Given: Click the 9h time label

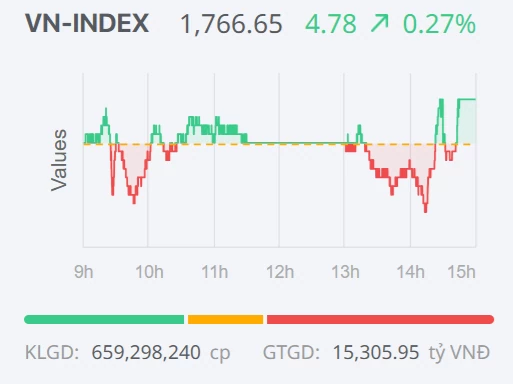Looking at the screenshot, I should 84,272.
